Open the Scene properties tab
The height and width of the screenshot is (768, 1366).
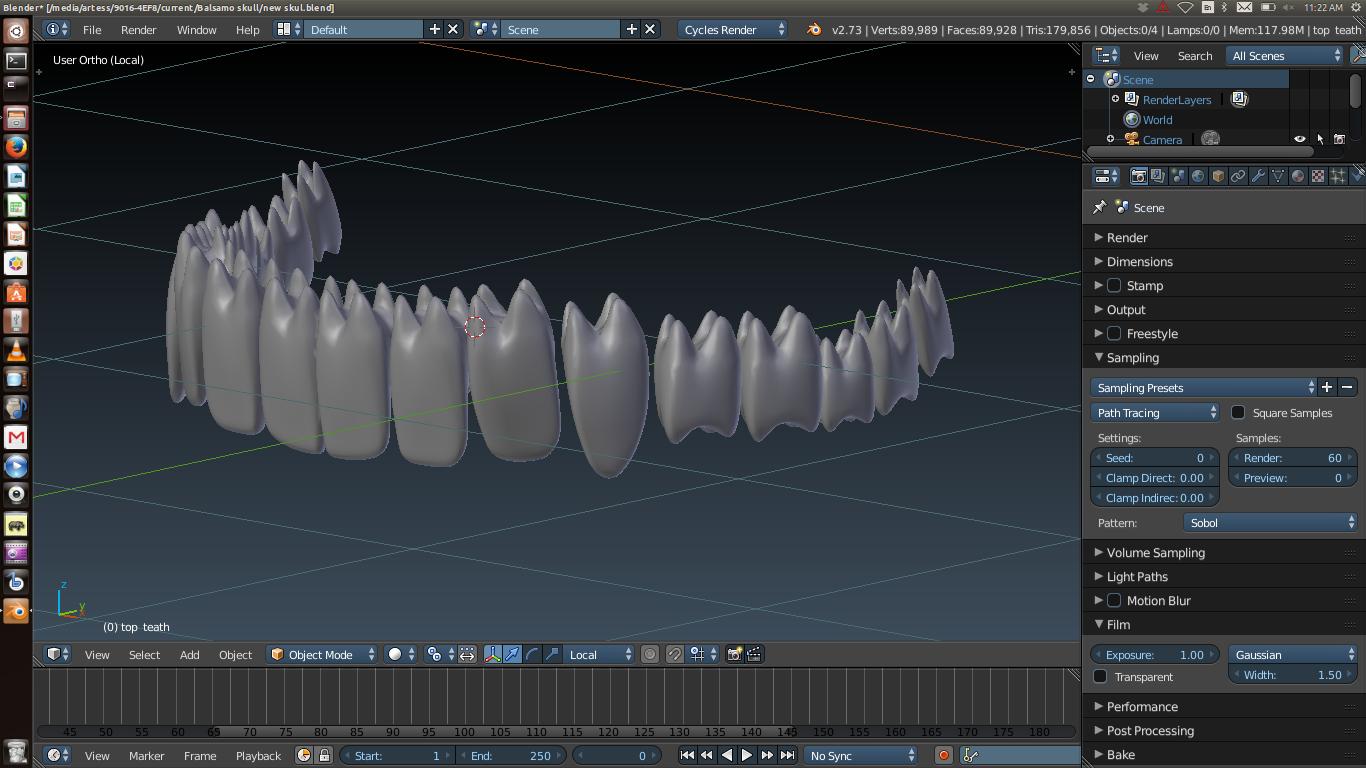click(x=1178, y=176)
